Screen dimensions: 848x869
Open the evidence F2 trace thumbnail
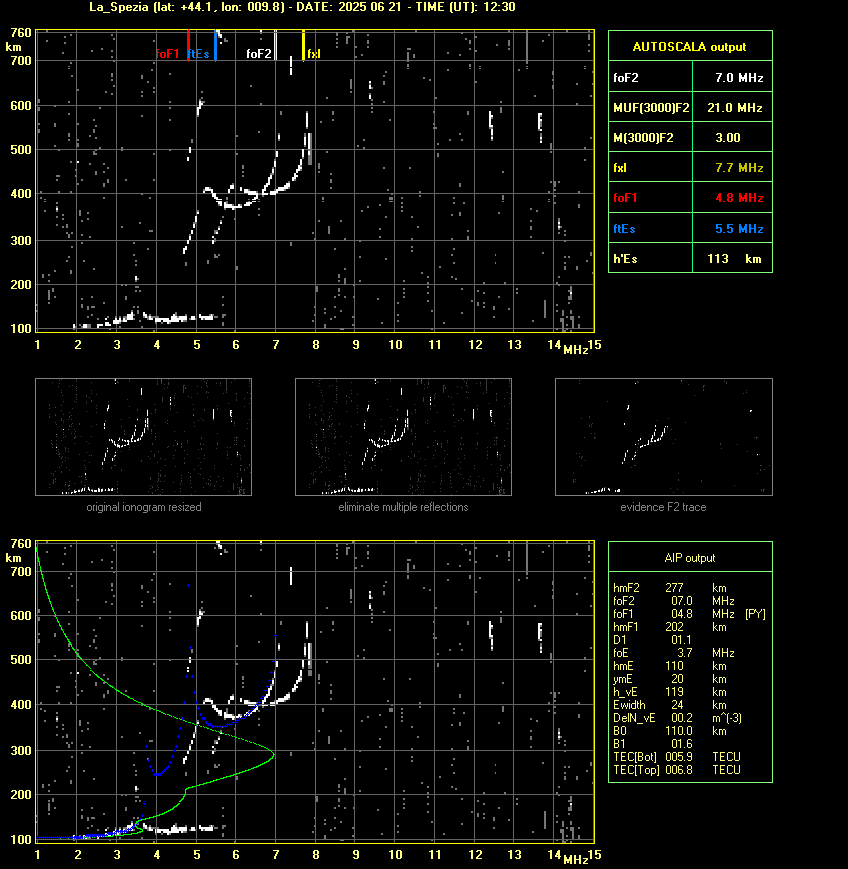[x=664, y=437]
